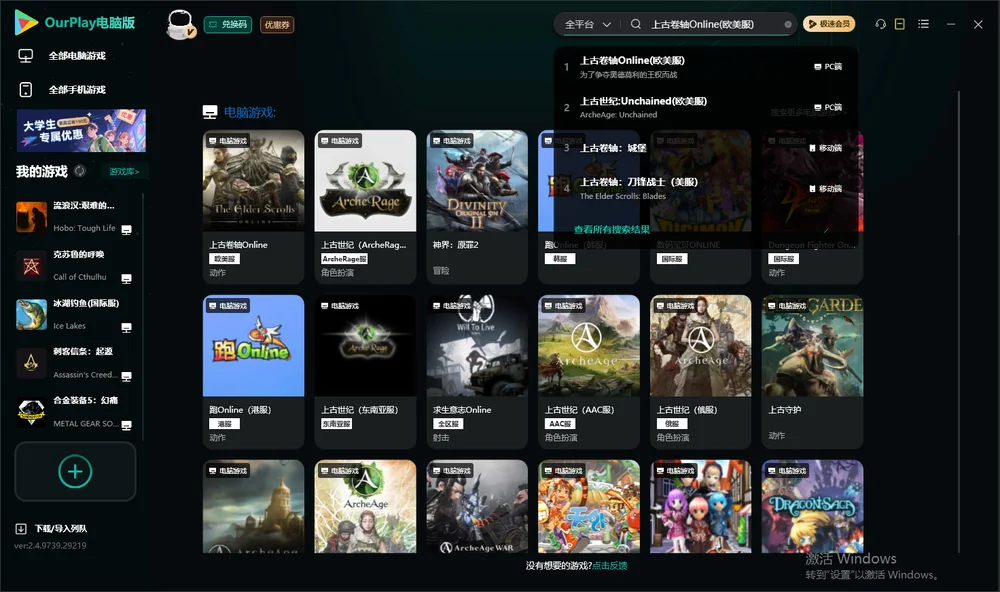Click the 极速会员 membership button
Screen dimensions: 1000x592
coord(829,24)
